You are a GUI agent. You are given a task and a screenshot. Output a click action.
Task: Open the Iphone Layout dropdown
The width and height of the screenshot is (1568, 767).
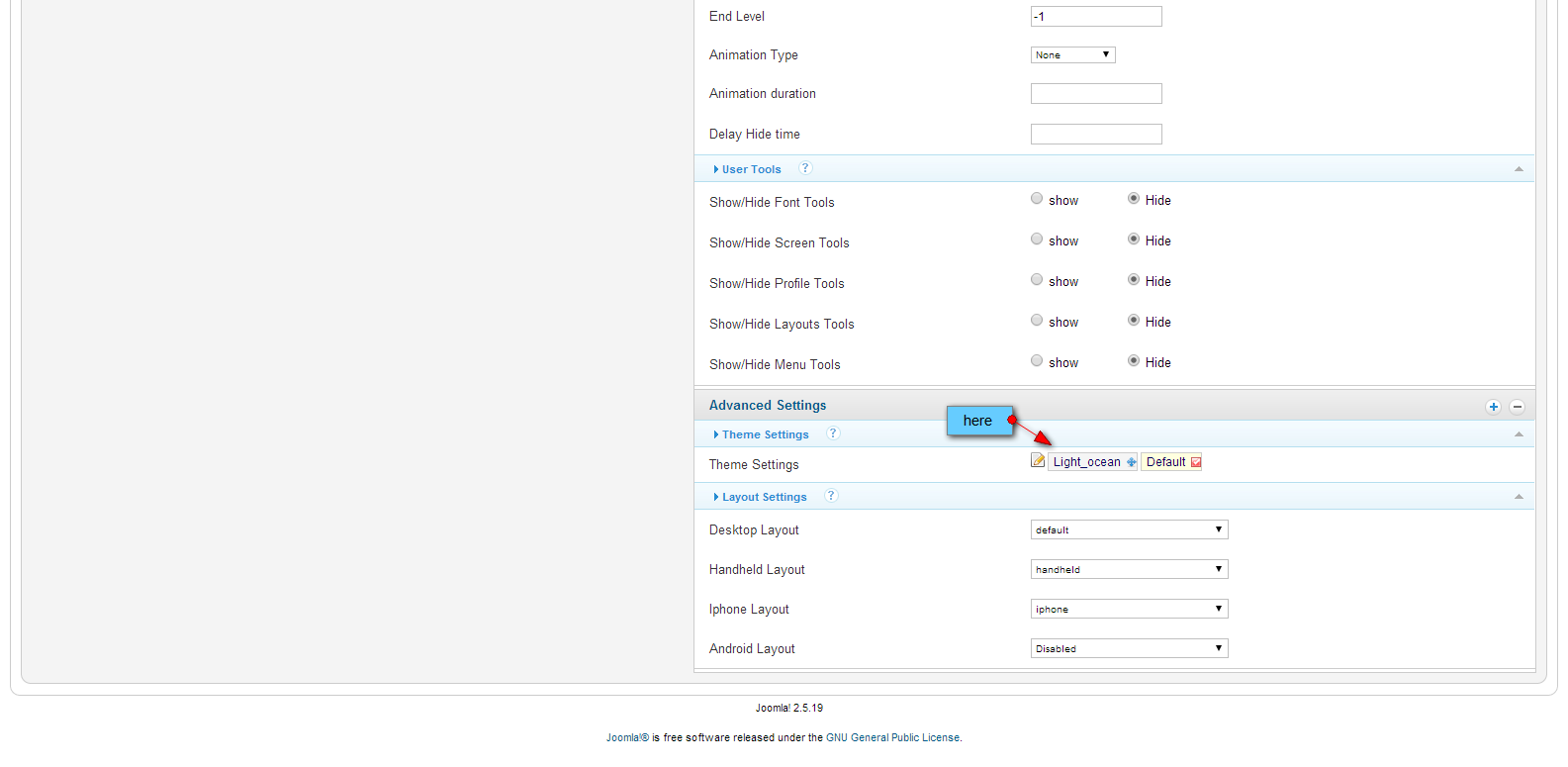tap(1130, 610)
